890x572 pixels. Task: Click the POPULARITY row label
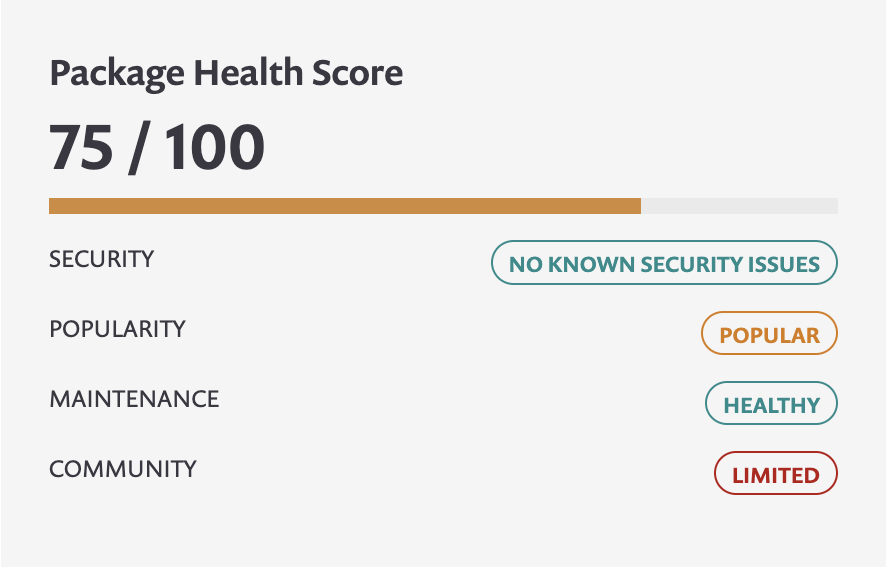pyautogui.click(x=117, y=329)
